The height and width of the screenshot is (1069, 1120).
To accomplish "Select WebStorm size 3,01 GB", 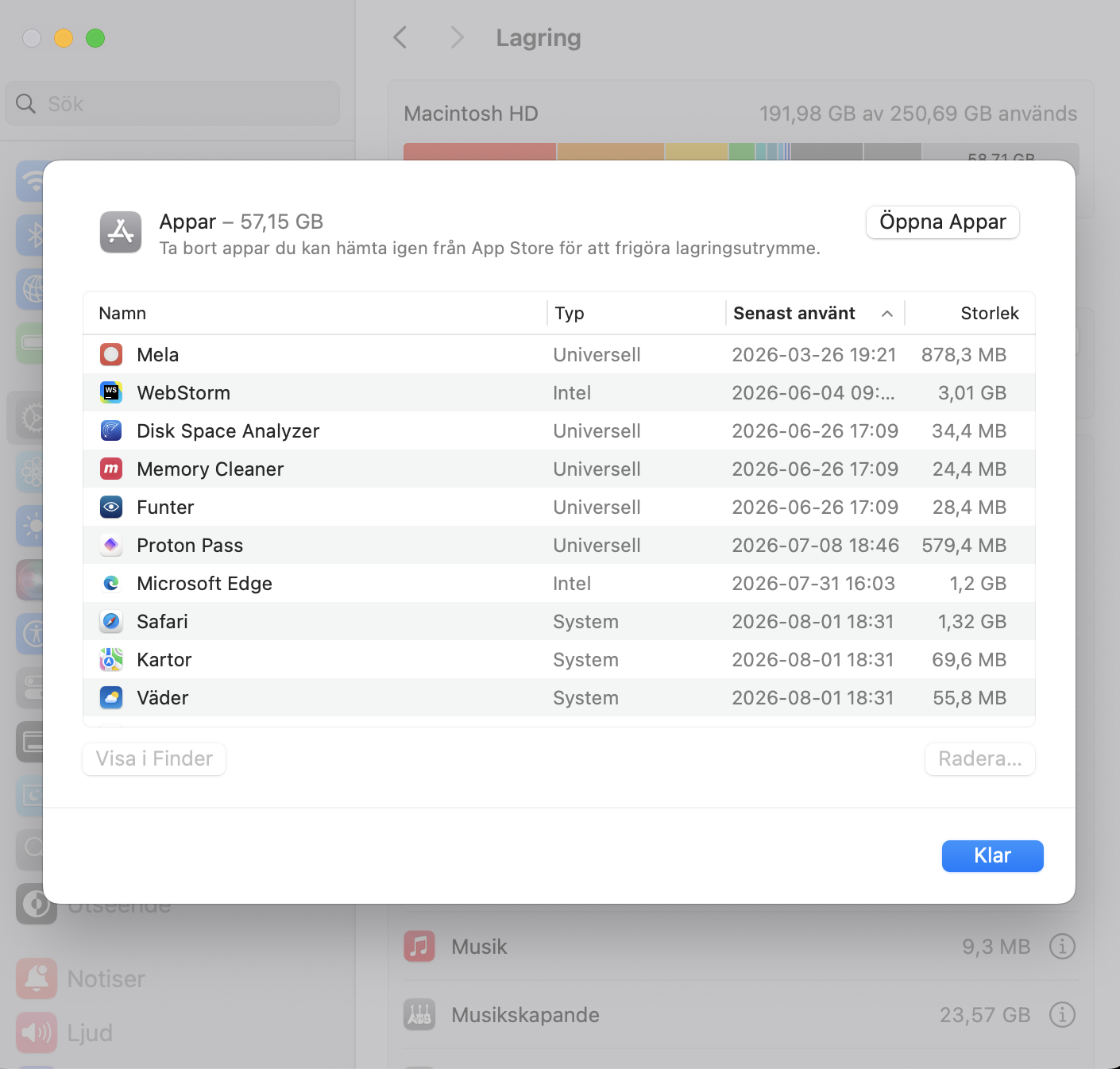I will 972,392.
